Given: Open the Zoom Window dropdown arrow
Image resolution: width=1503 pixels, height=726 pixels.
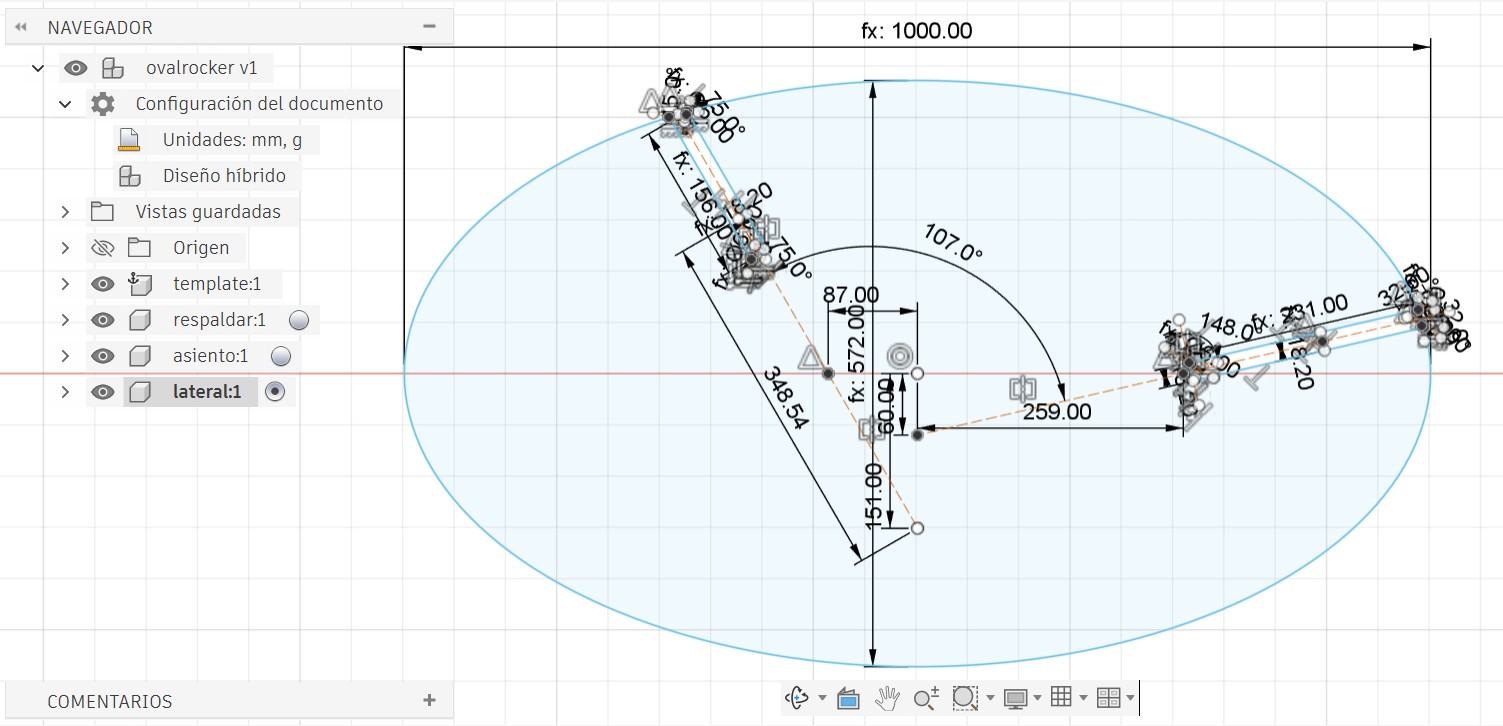Looking at the screenshot, I should pos(990,698).
